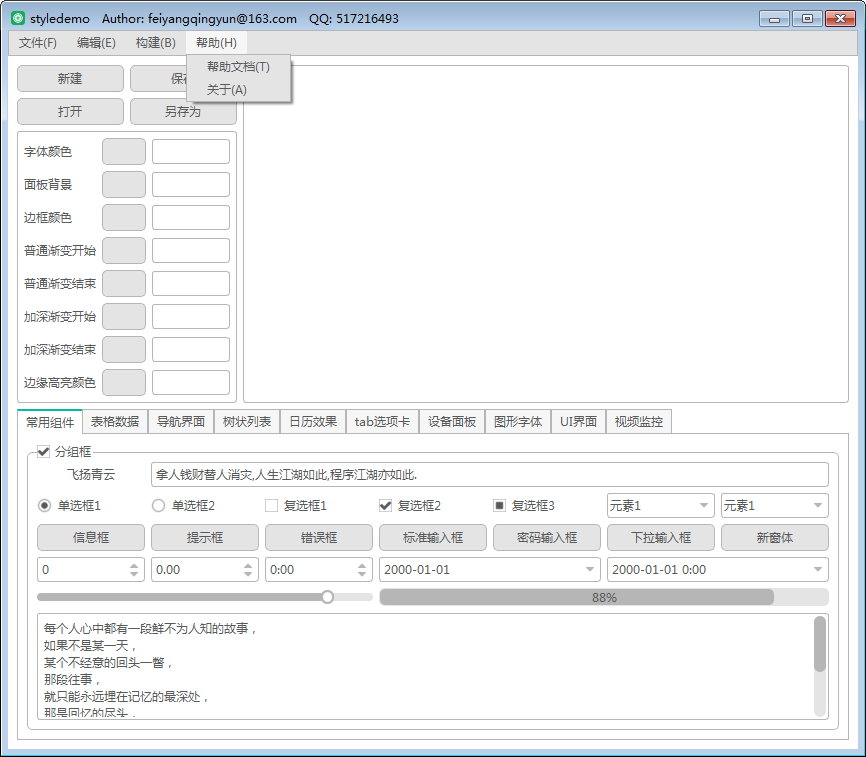Toggle the 复选框3 tri-state checkbox
Screen dimensions: 866x757
tap(500, 506)
